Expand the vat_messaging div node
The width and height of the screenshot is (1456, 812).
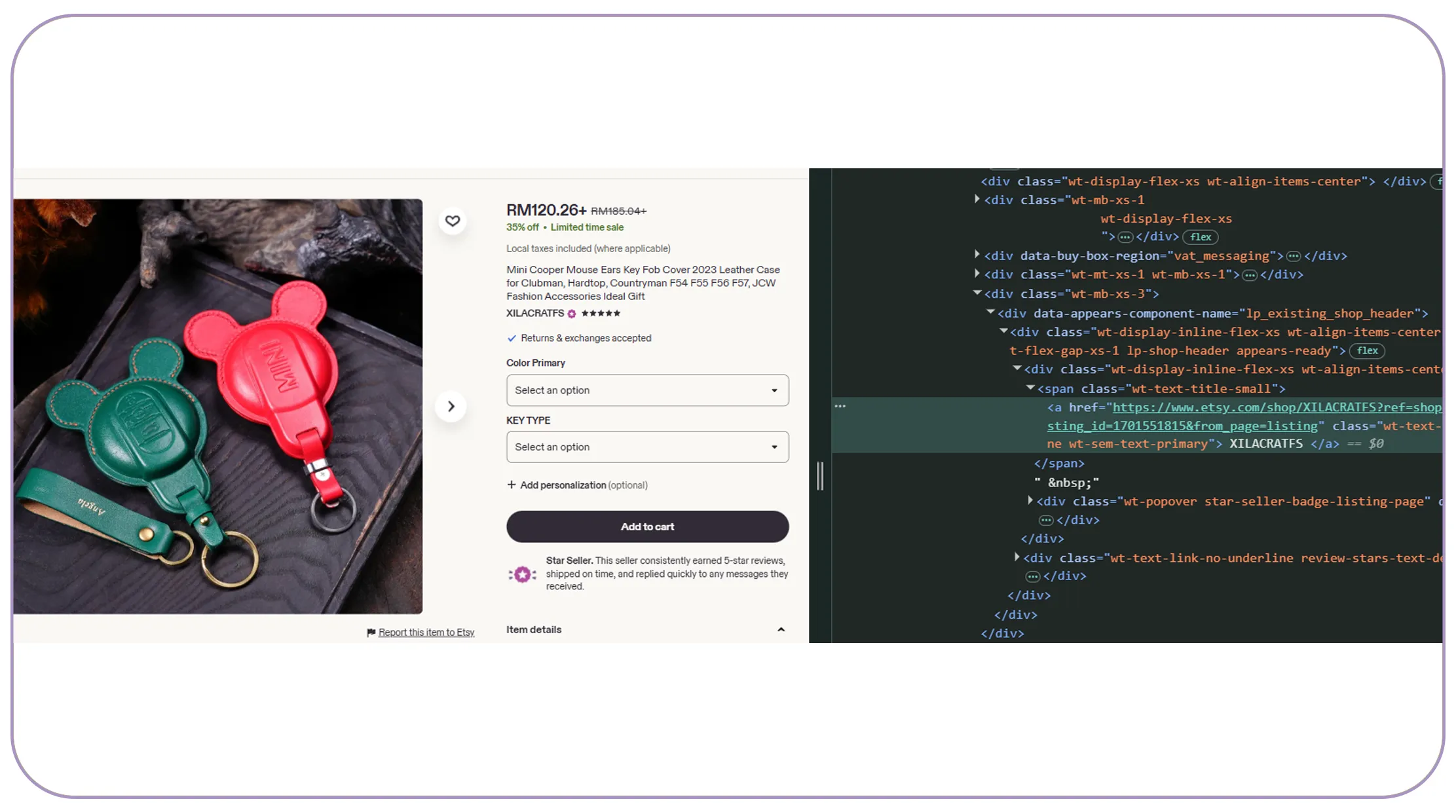(x=977, y=255)
